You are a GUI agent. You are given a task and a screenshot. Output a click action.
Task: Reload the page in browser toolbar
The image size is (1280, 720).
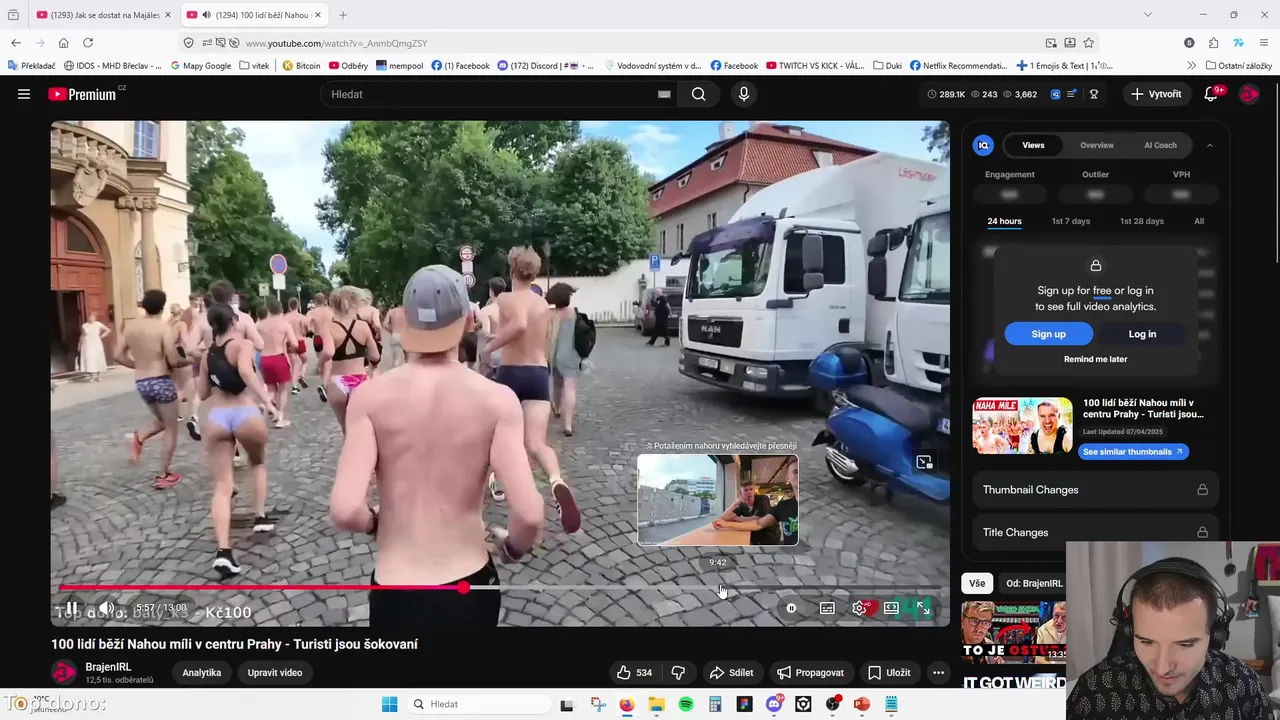(88, 43)
